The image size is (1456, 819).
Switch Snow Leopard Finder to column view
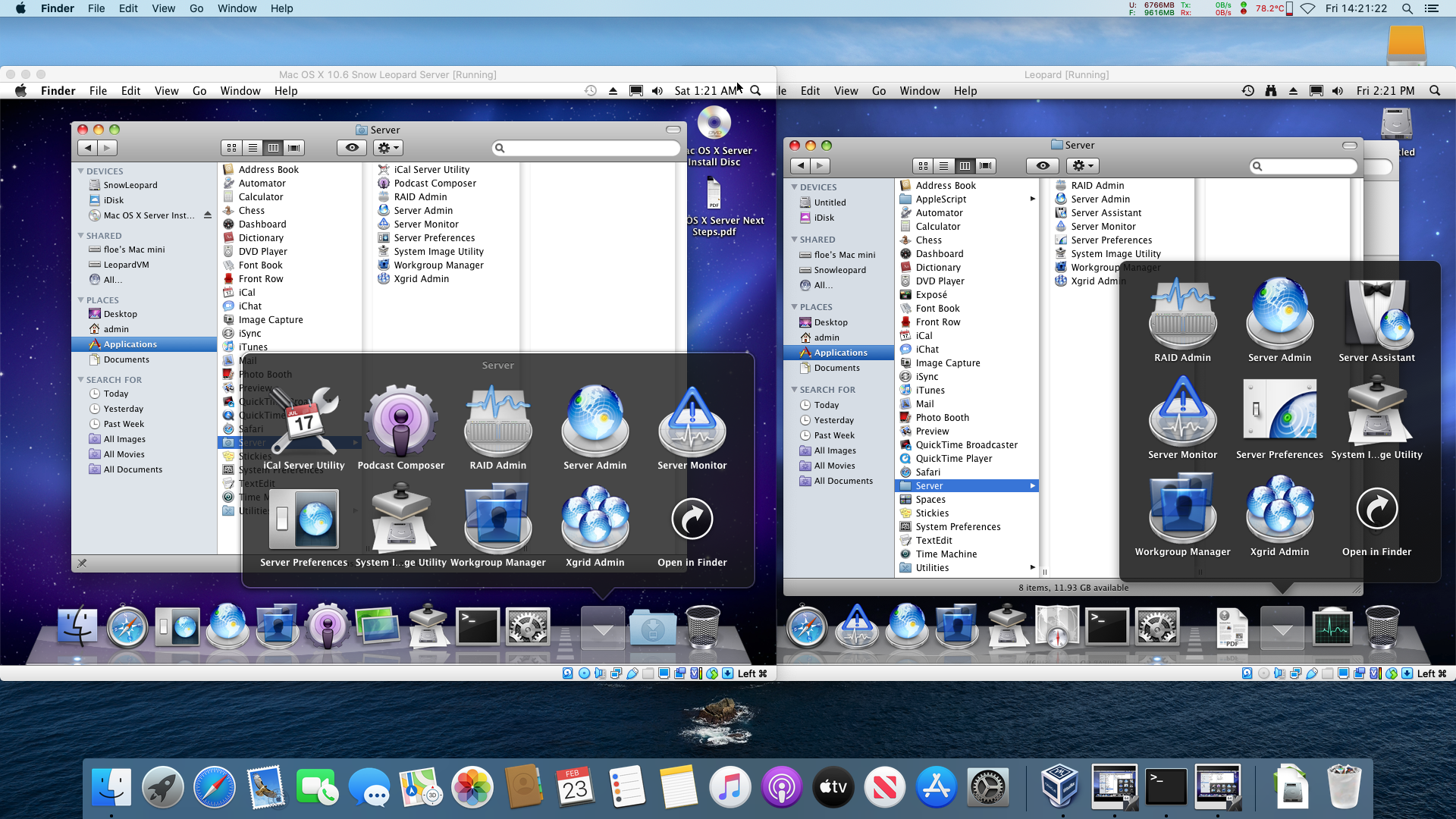click(273, 148)
